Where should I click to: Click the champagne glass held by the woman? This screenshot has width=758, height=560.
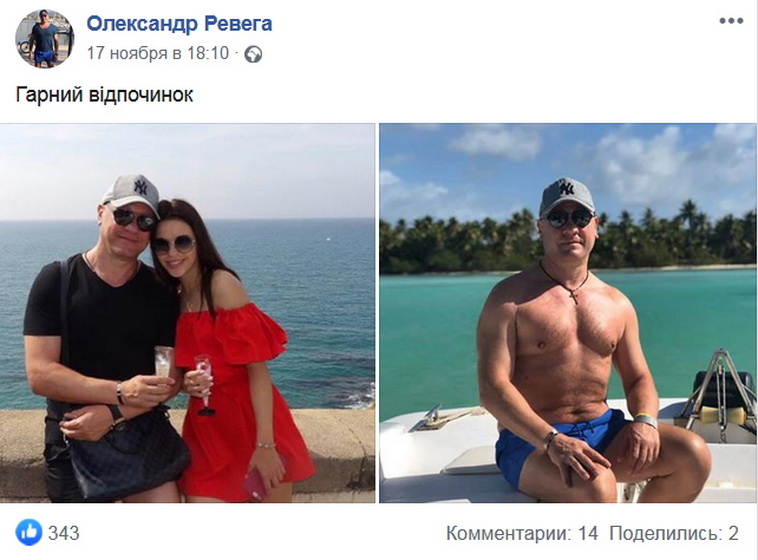[x=204, y=384]
